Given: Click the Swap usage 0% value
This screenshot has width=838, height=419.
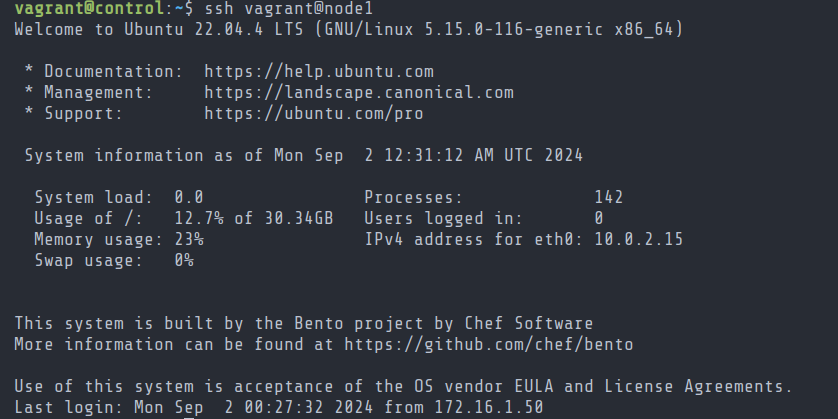Looking at the screenshot, I should [x=184, y=260].
